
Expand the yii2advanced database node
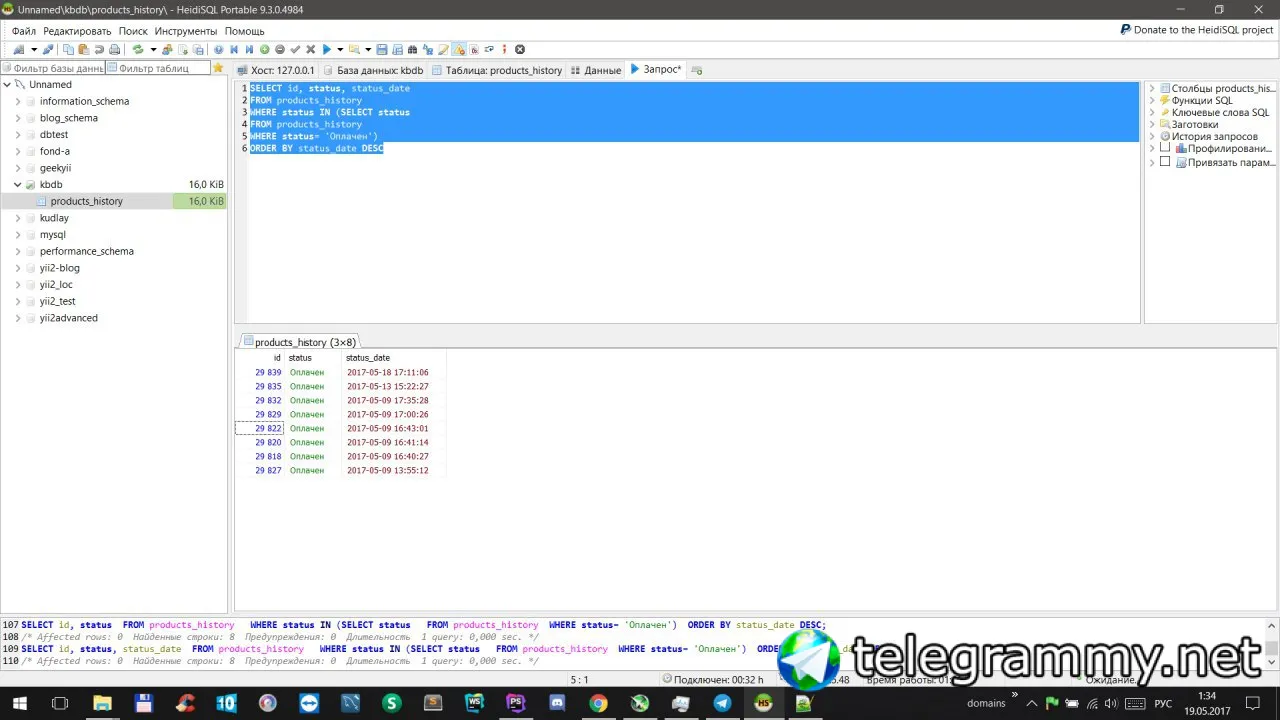click(x=18, y=318)
